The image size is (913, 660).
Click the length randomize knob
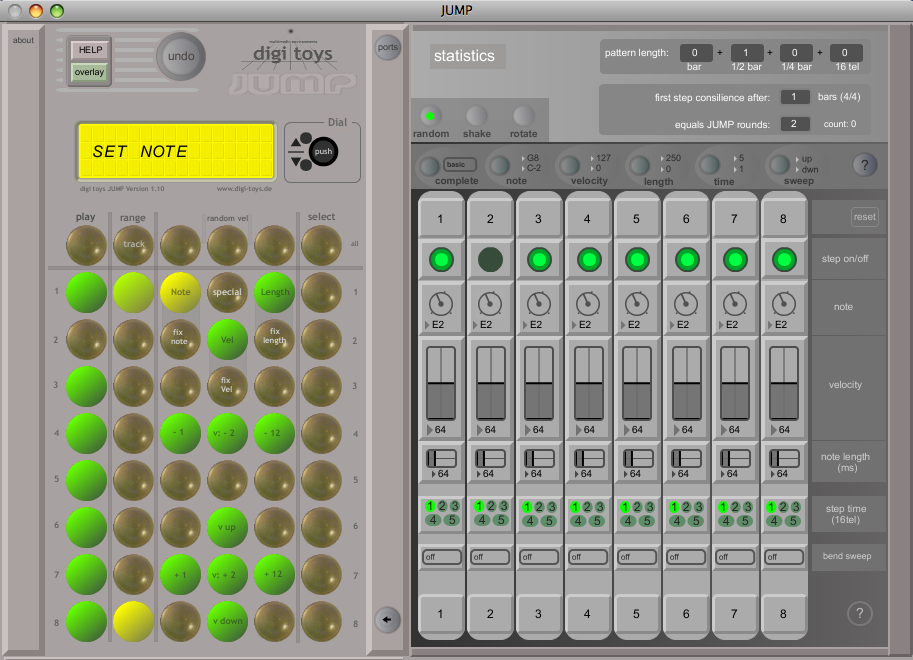pyautogui.click(x=639, y=165)
